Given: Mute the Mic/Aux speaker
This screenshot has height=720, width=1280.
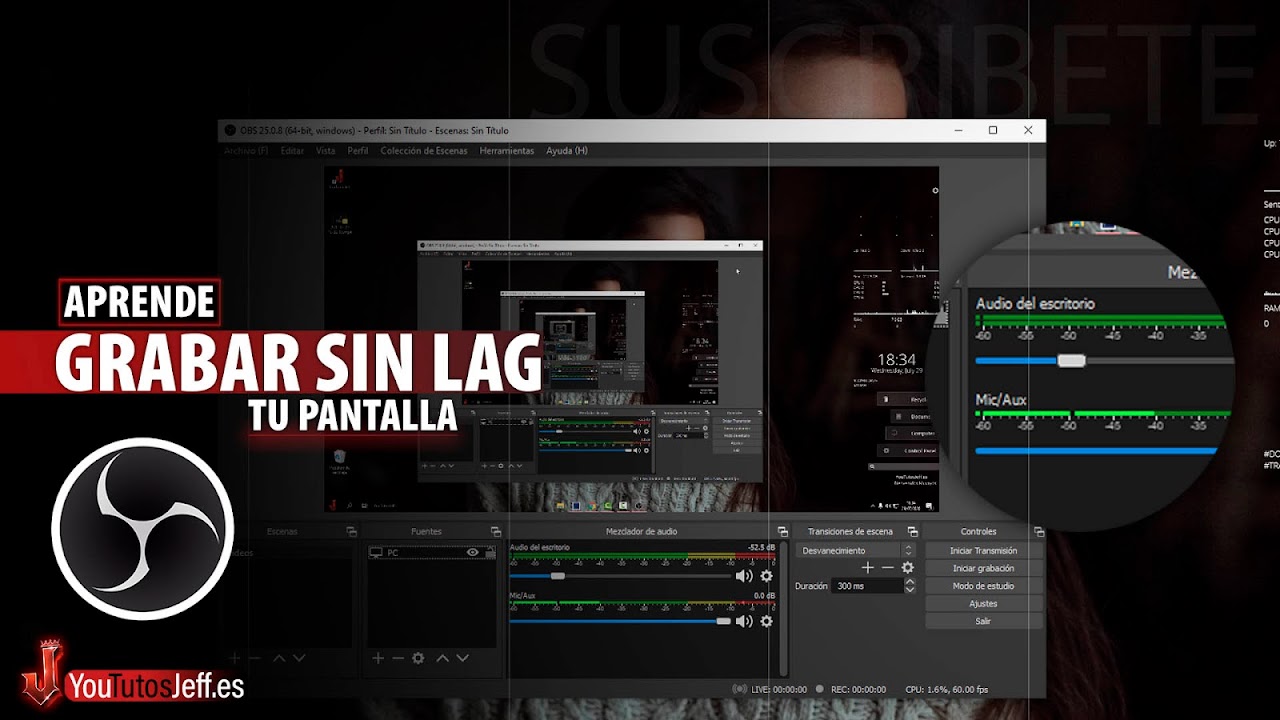Looking at the screenshot, I should (x=744, y=621).
